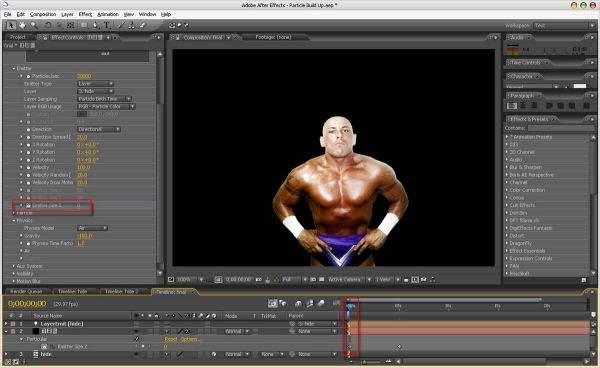600x368 pixels.
Task: Select the Eraser tool
Action: tap(143, 25)
